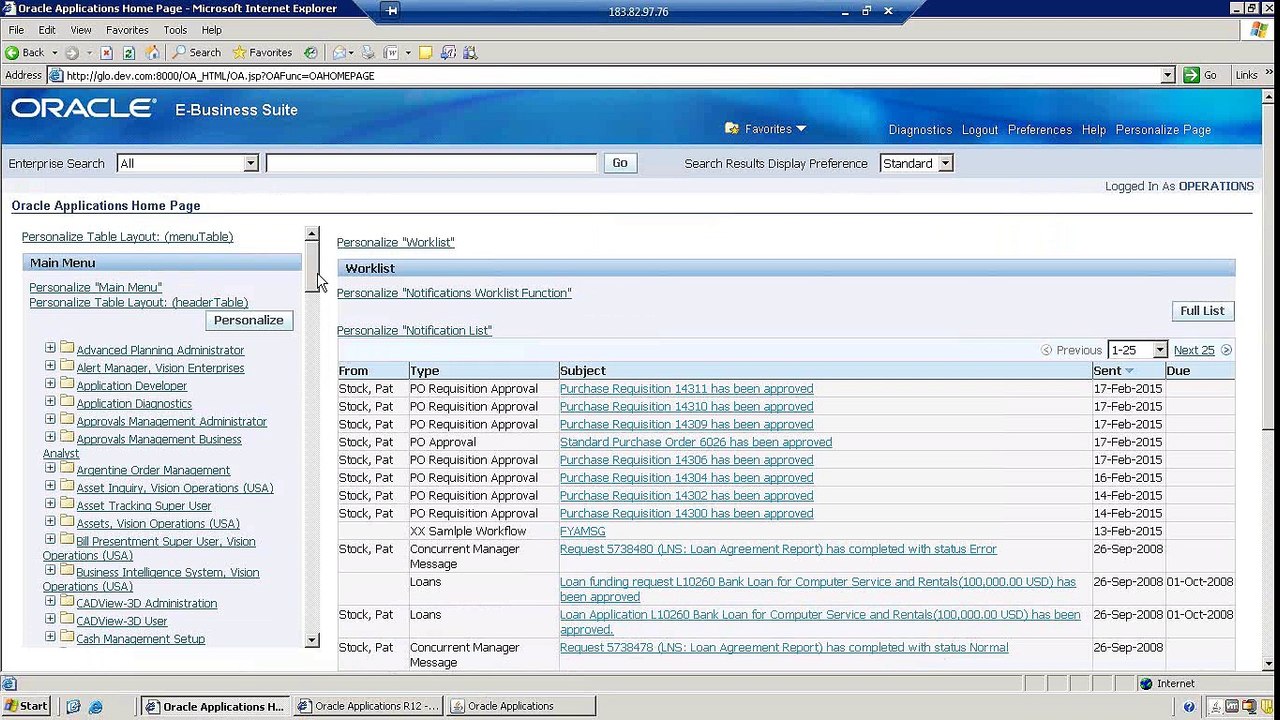Viewport: 1280px width, 720px height.
Task: Click the Next page arrow icon beside Next 25
Action: tap(1226, 350)
